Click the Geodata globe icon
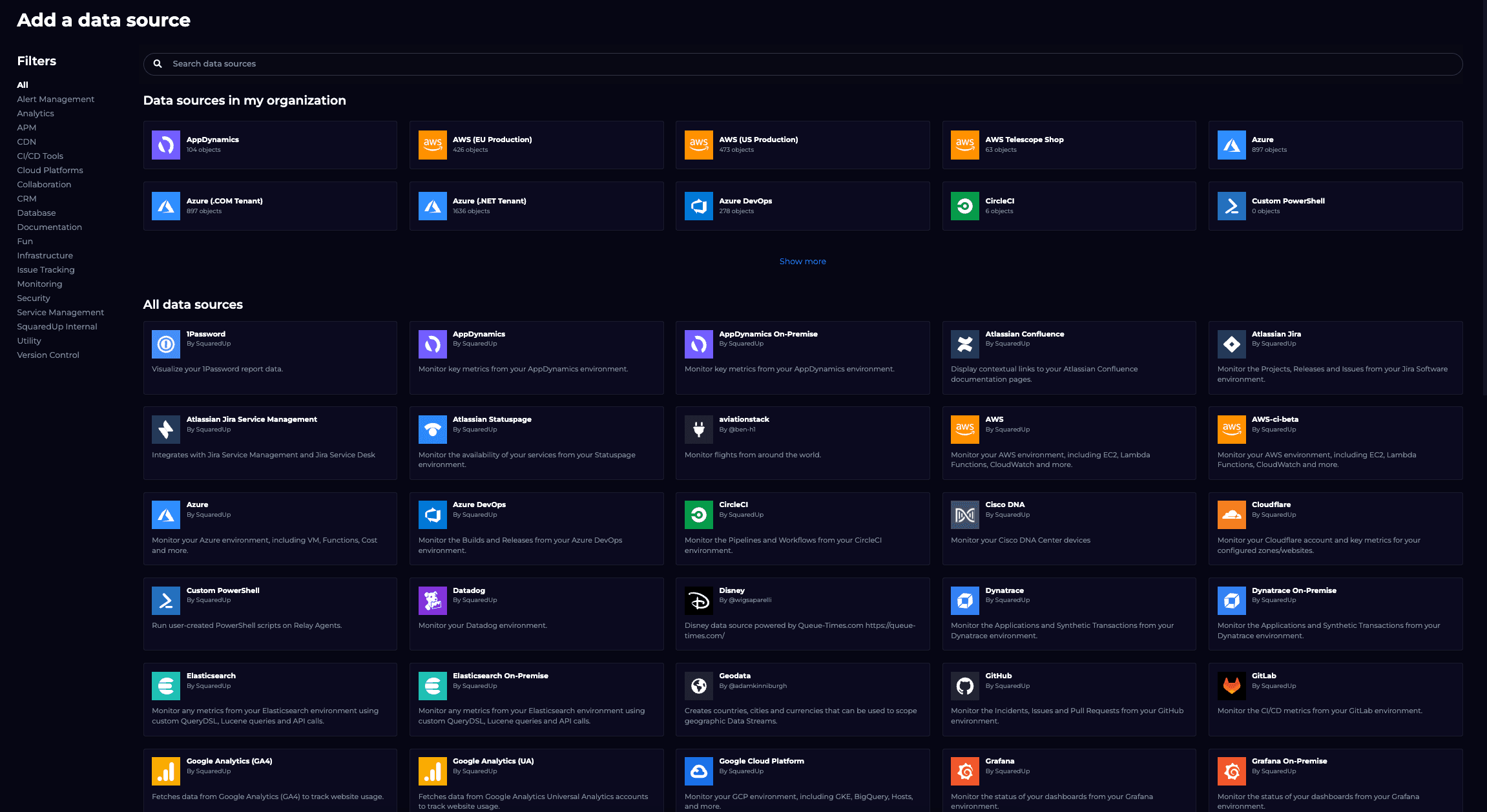The height and width of the screenshot is (812, 1487). pos(699,686)
